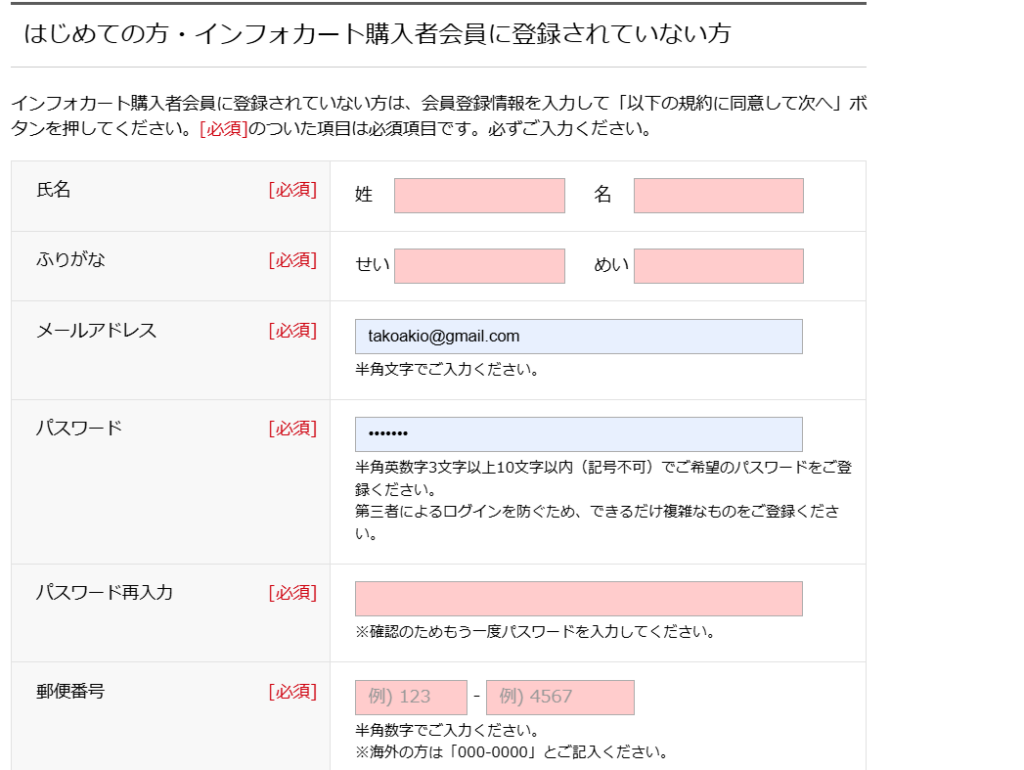Image resolution: width=1024 pixels, height=770 pixels.
Task: Click the せい label before the furigana field
Action: coord(373,266)
